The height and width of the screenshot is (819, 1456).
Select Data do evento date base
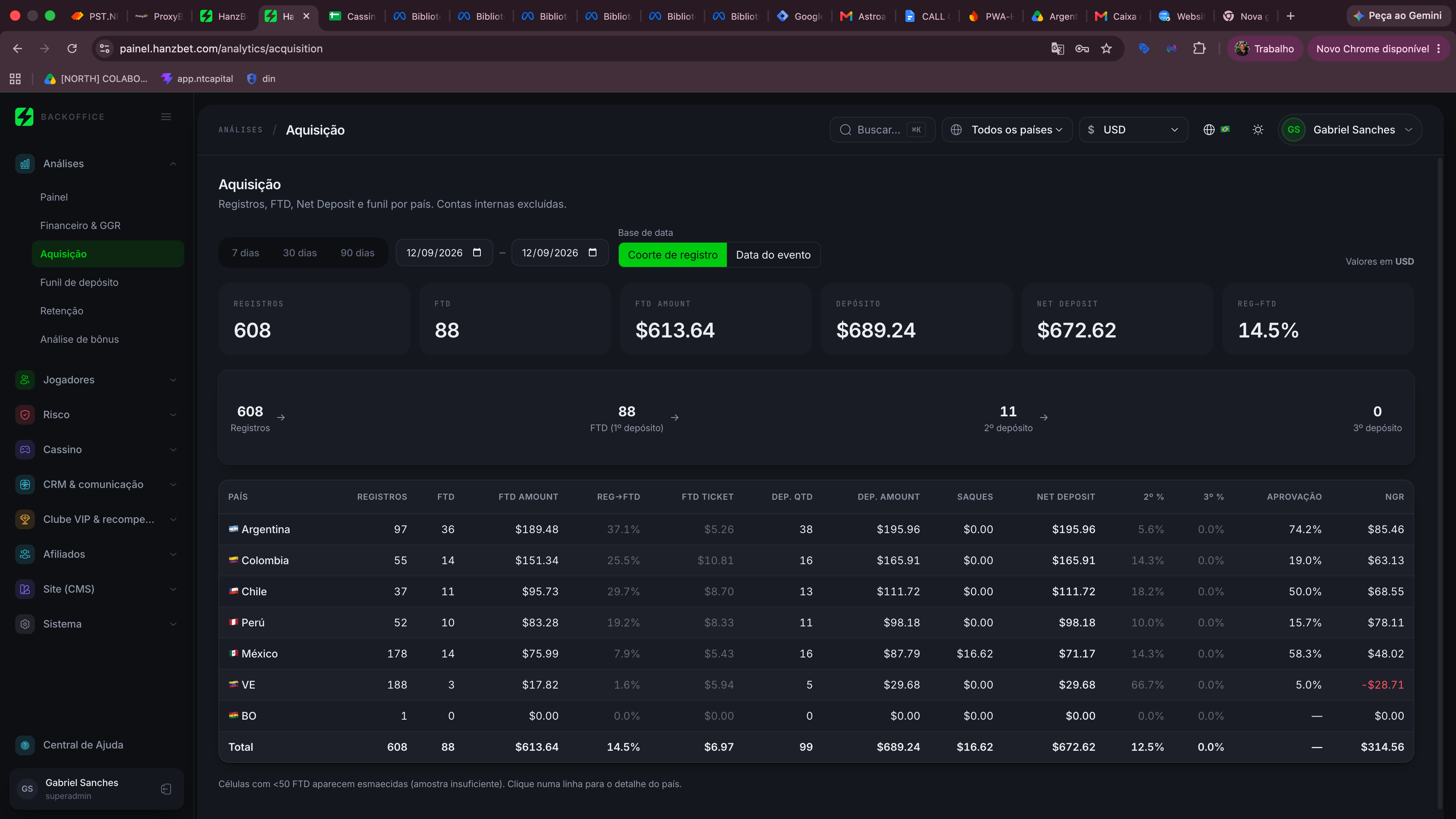click(773, 255)
